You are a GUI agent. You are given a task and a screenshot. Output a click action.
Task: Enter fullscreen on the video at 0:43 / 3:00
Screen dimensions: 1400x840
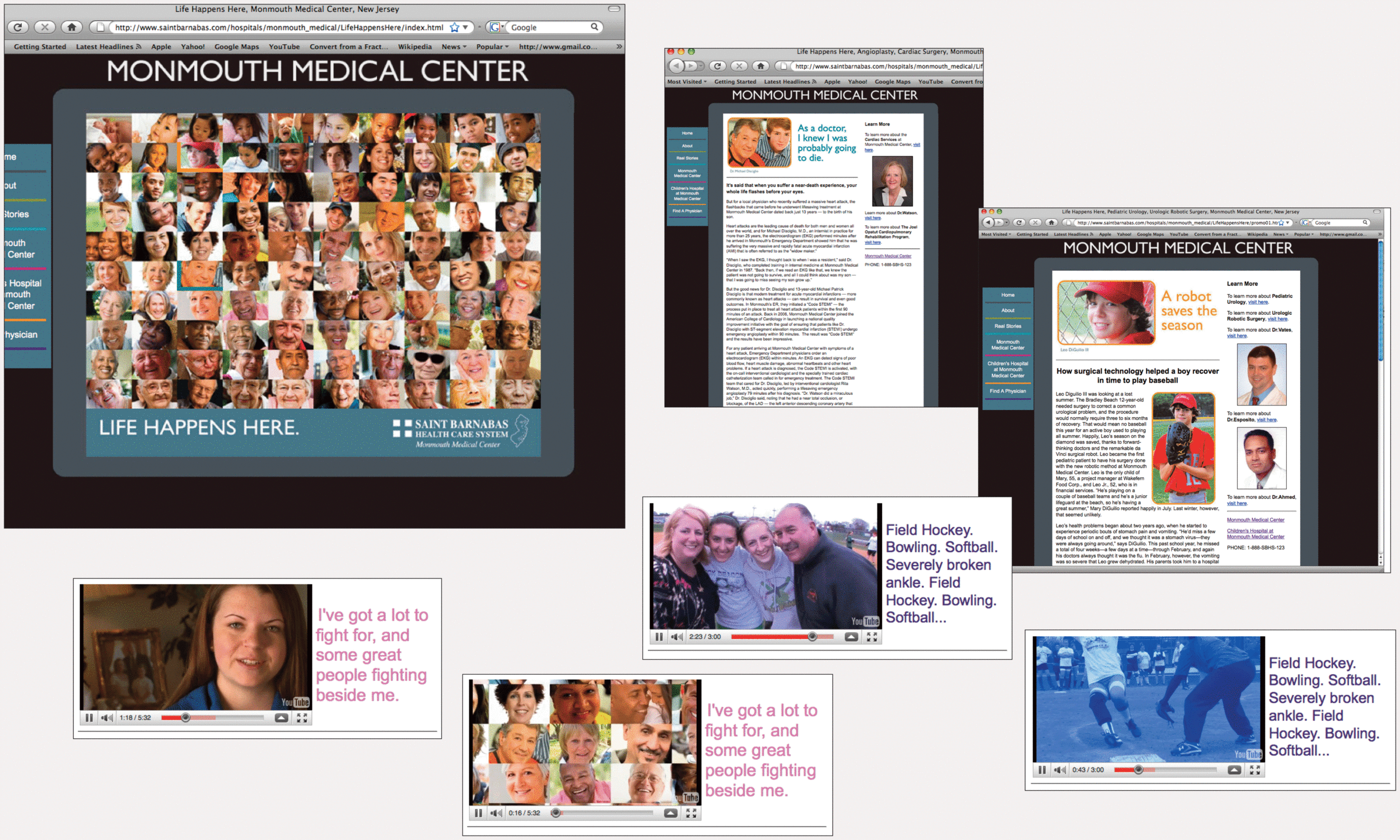[1254, 770]
